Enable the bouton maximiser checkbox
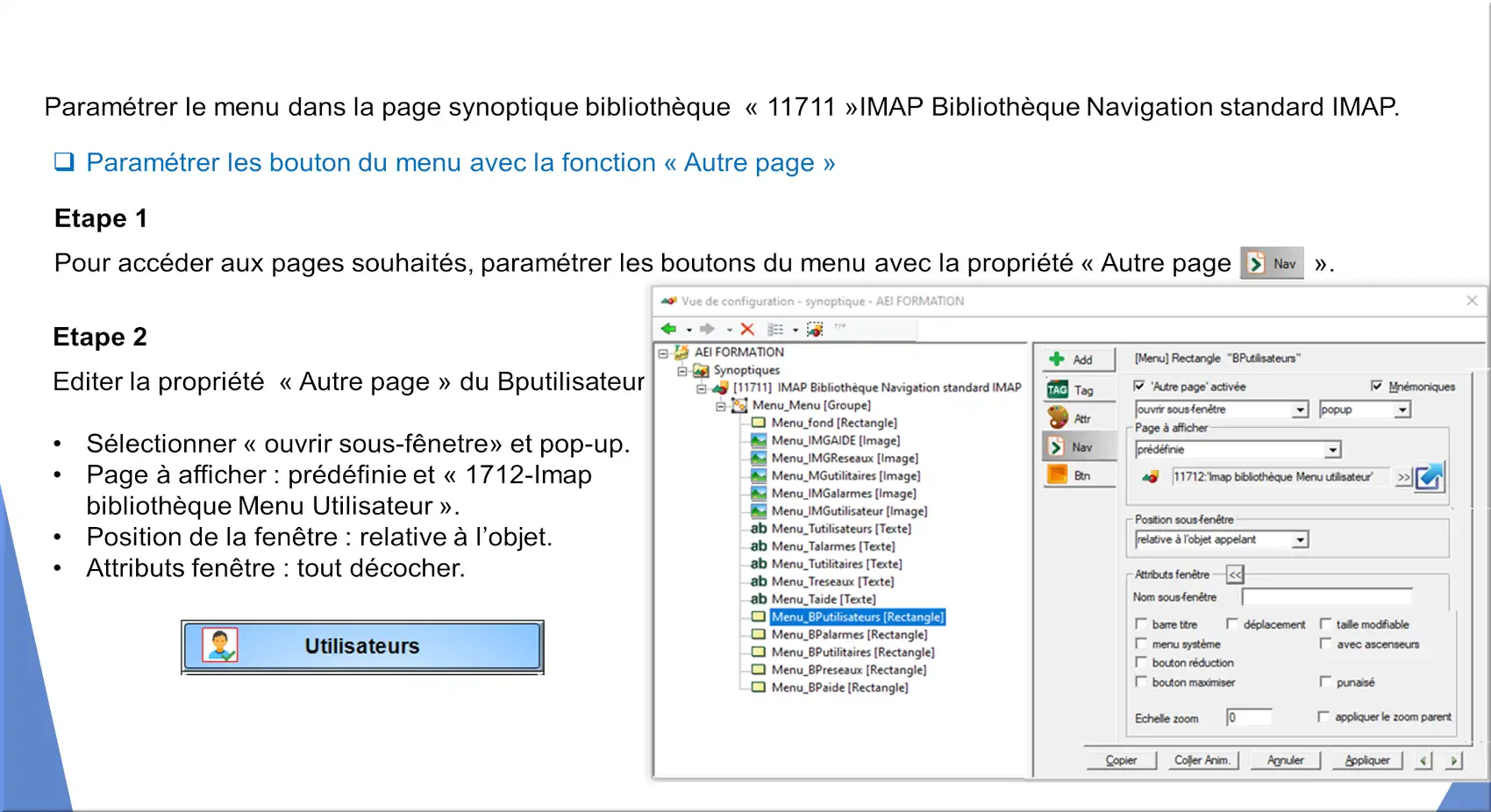Screen dimensions: 1491x812 point(1141,681)
